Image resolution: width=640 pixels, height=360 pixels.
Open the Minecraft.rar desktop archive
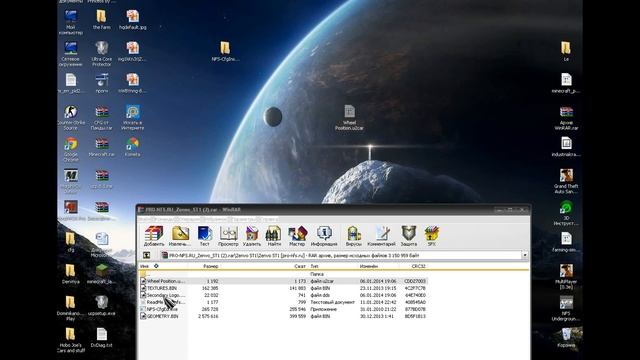(101, 147)
